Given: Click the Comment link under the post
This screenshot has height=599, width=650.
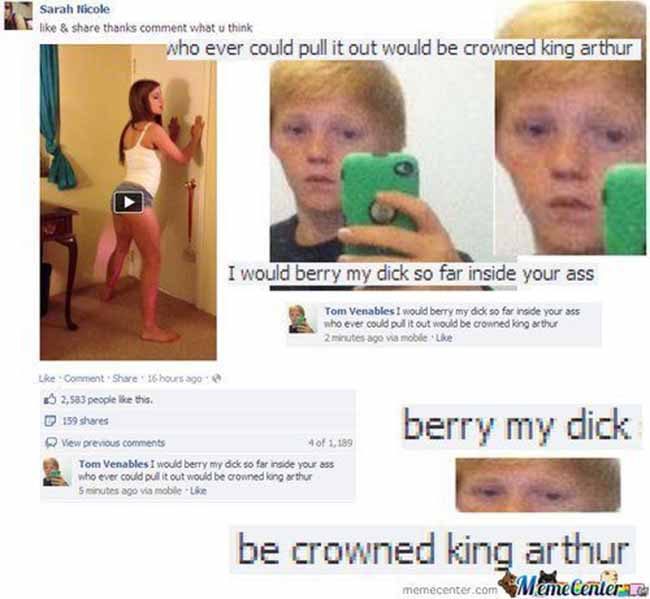Looking at the screenshot, I should [x=84, y=378].
